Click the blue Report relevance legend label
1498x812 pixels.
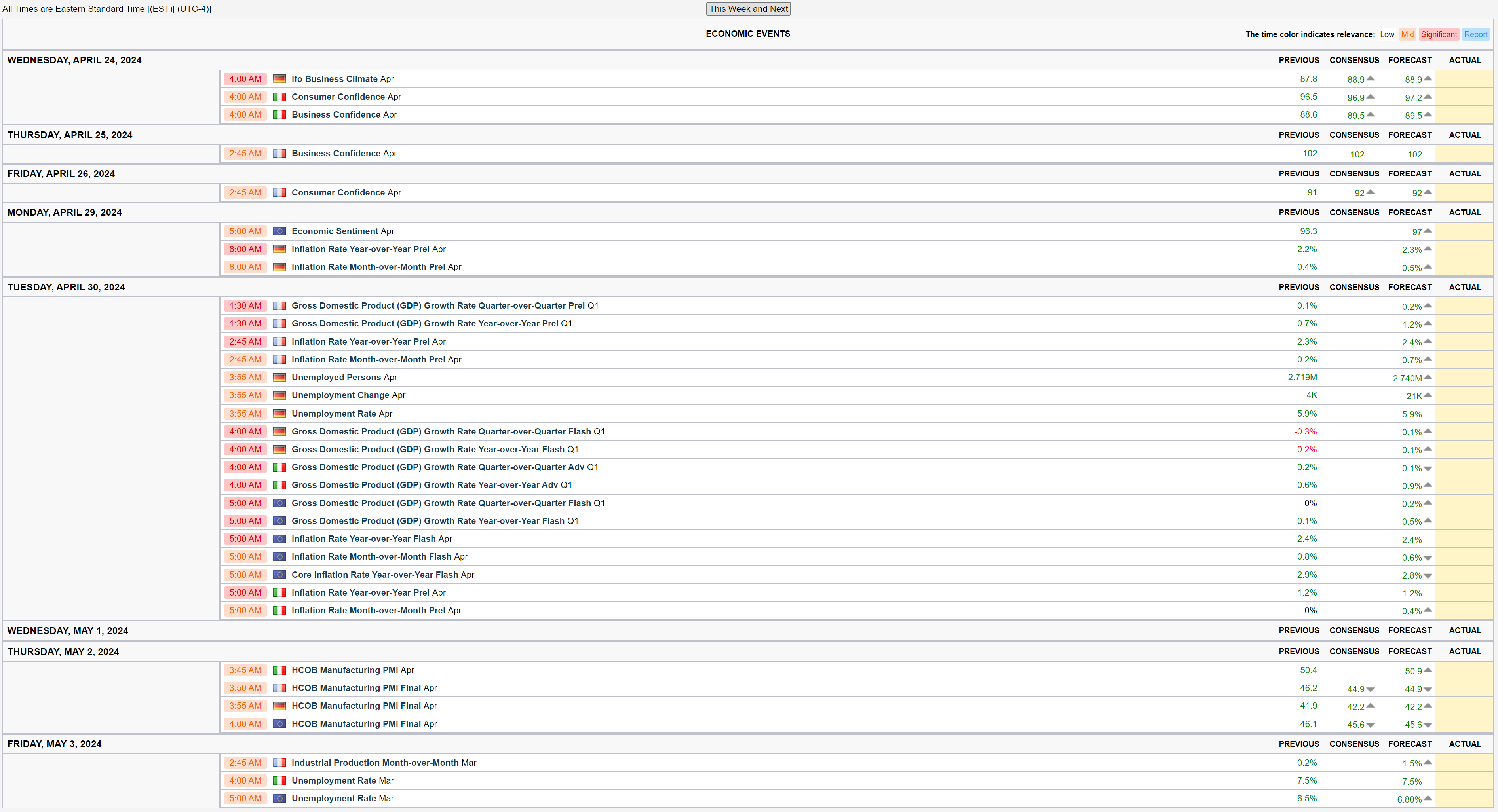[1475, 34]
